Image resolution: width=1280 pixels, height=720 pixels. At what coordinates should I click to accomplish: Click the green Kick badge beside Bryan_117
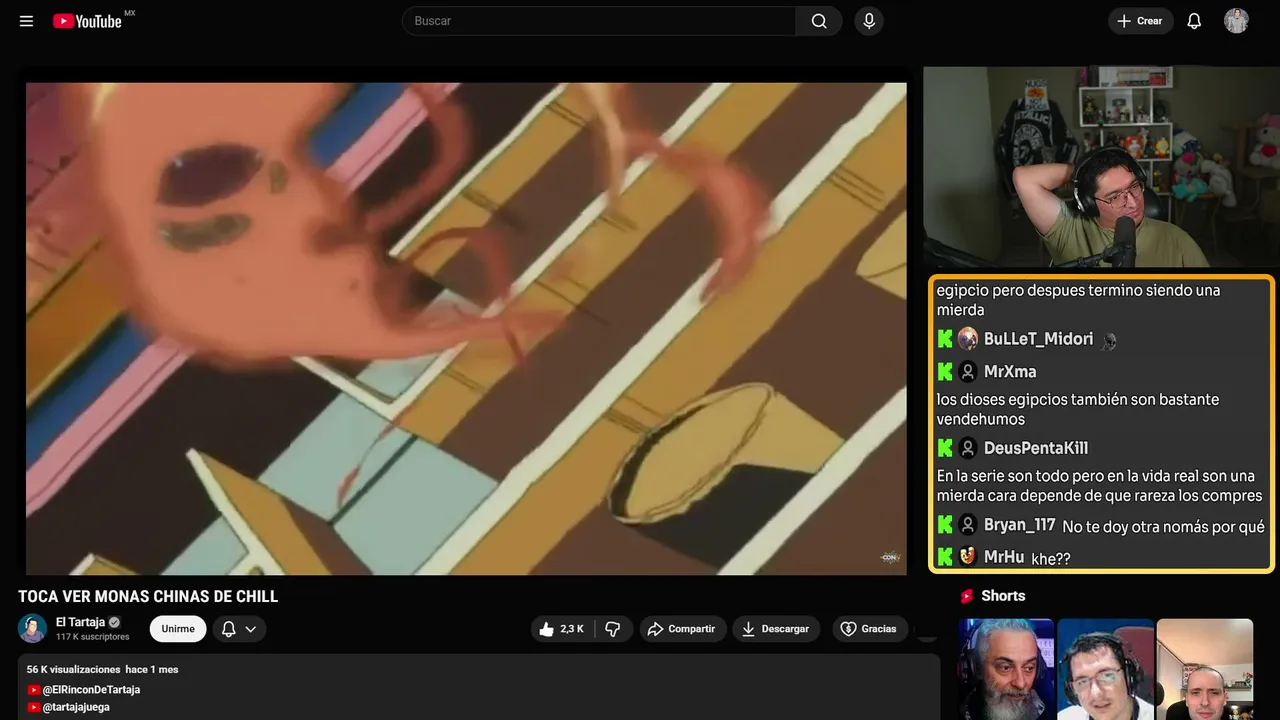pos(945,525)
